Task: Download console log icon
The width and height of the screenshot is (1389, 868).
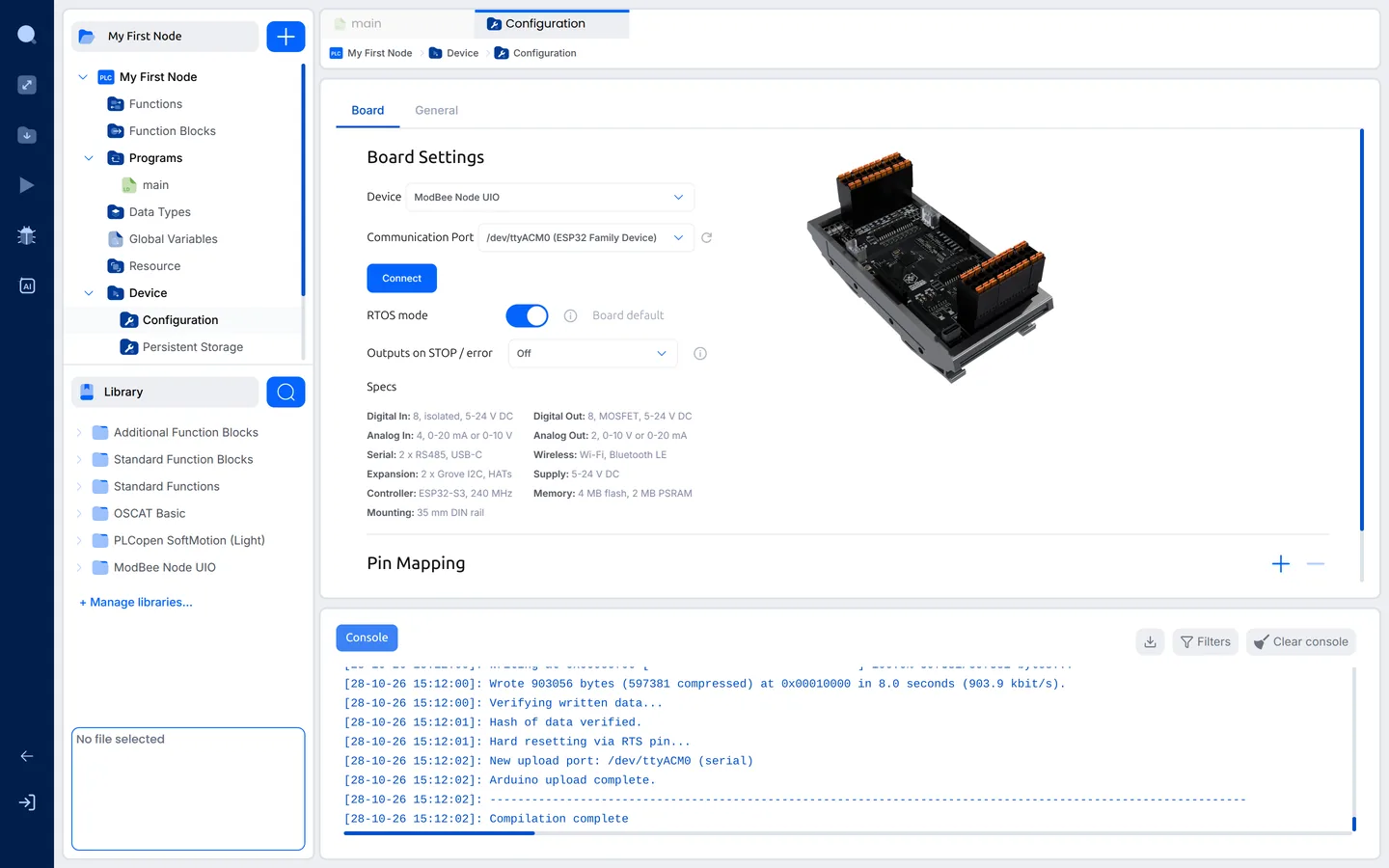Action: click(x=1150, y=641)
